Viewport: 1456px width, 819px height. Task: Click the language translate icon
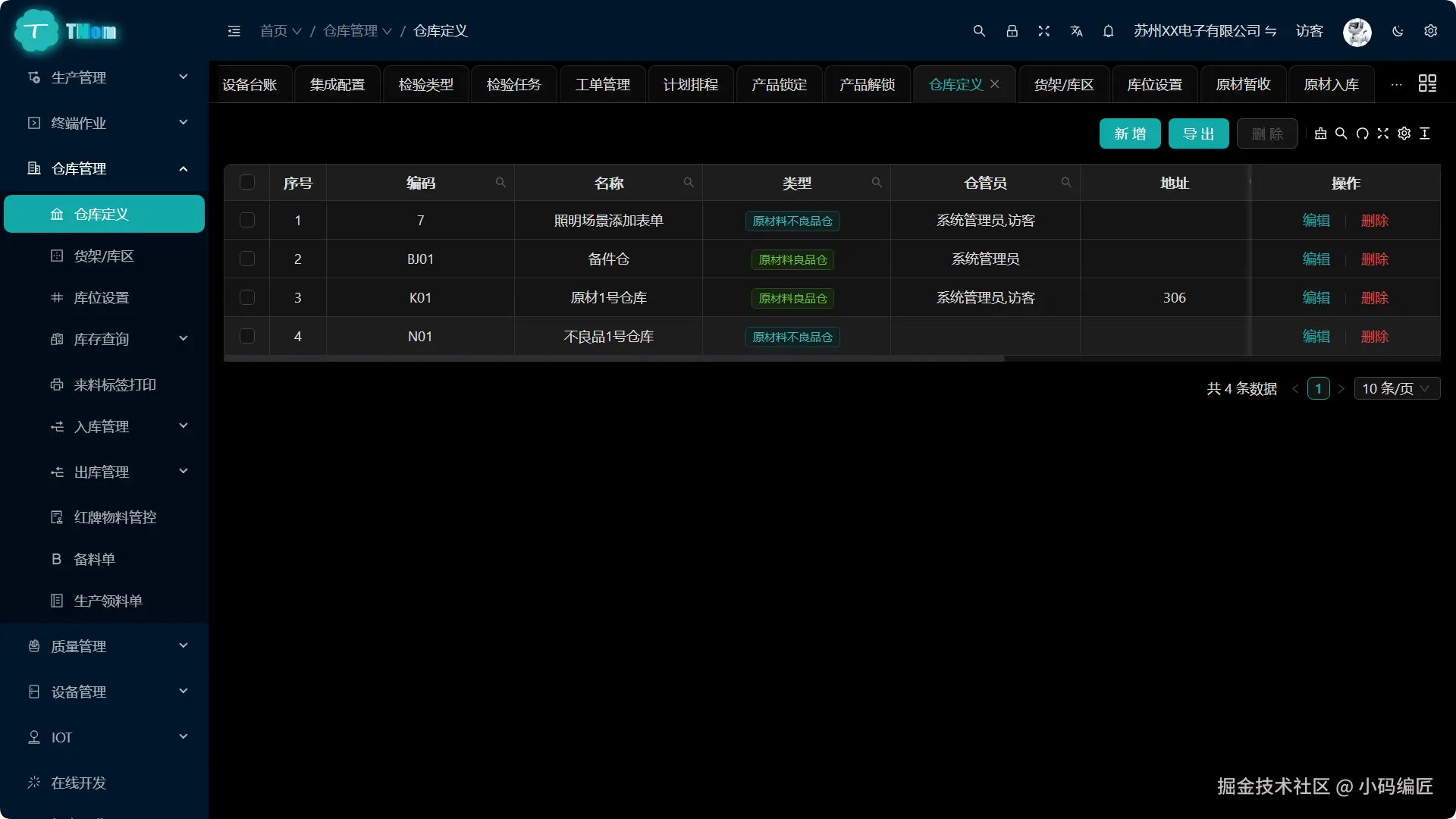pyautogui.click(x=1076, y=31)
